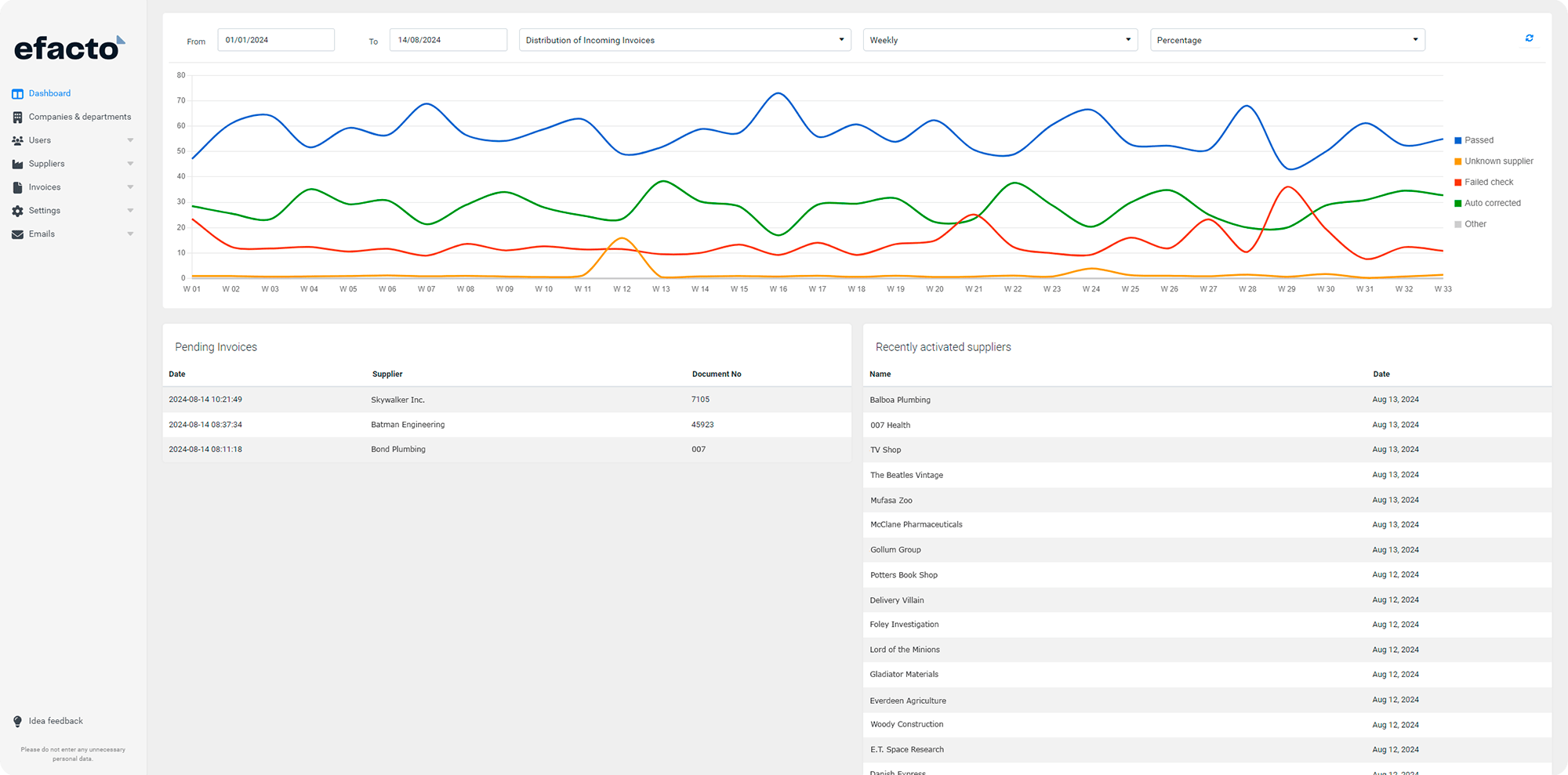Click the Settings gear icon
This screenshot has width=1568, height=775.
[x=17, y=212]
